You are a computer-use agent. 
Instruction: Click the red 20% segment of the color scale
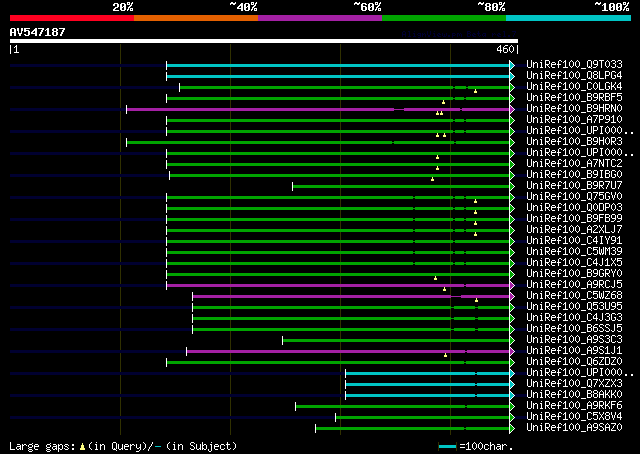72,18
